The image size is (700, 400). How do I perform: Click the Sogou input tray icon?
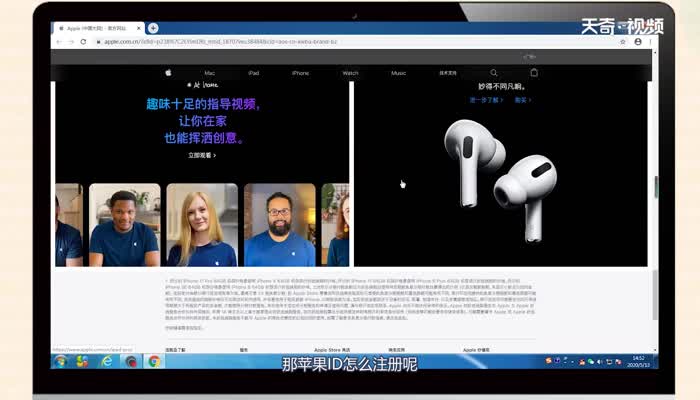click(x=549, y=360)
